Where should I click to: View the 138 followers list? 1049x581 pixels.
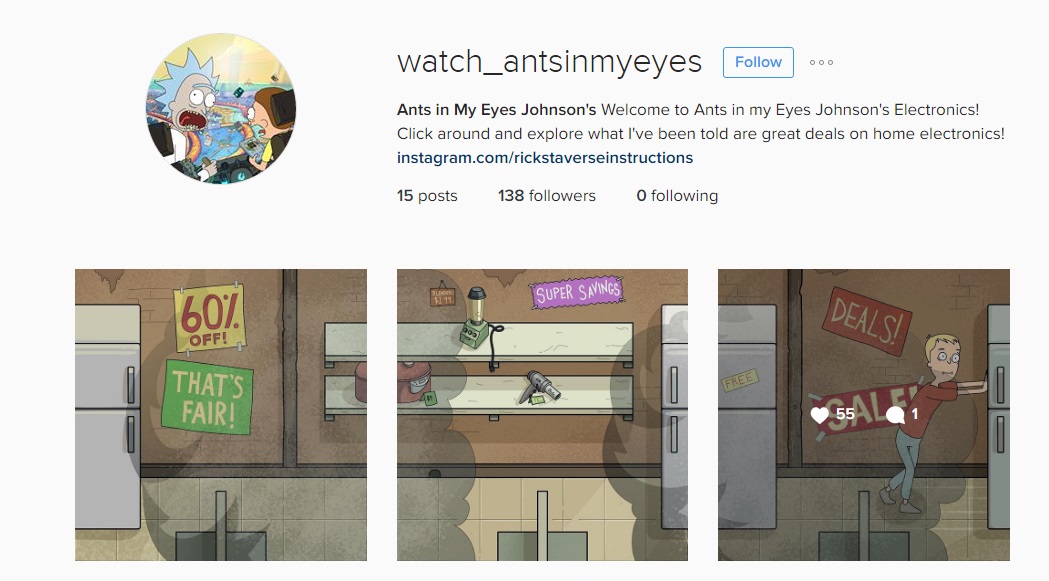click(x=547, y=195)
